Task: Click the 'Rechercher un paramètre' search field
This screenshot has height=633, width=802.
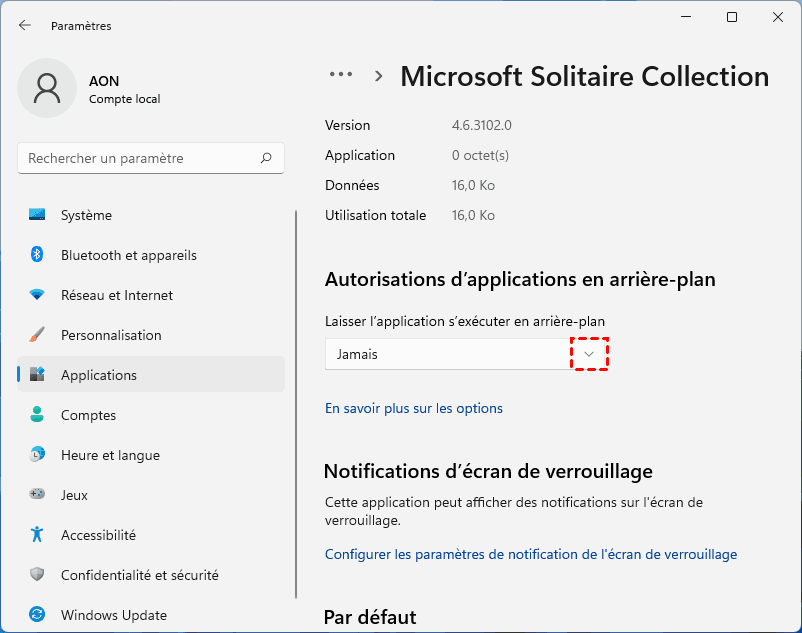Action: pyautogui.click(x=140, y=158)
